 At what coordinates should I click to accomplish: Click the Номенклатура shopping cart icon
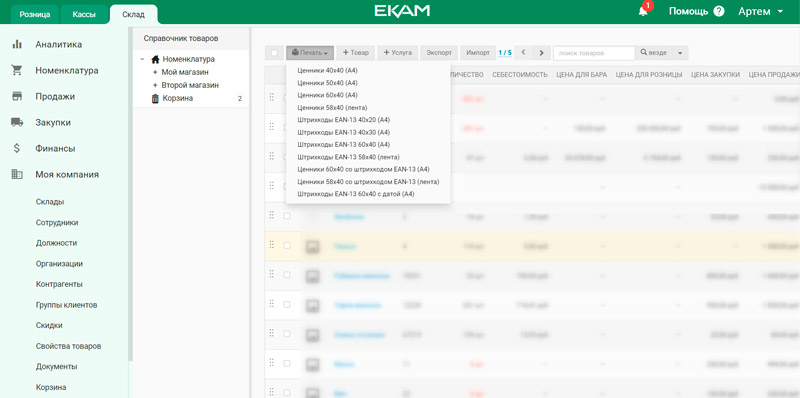[17, 70]
